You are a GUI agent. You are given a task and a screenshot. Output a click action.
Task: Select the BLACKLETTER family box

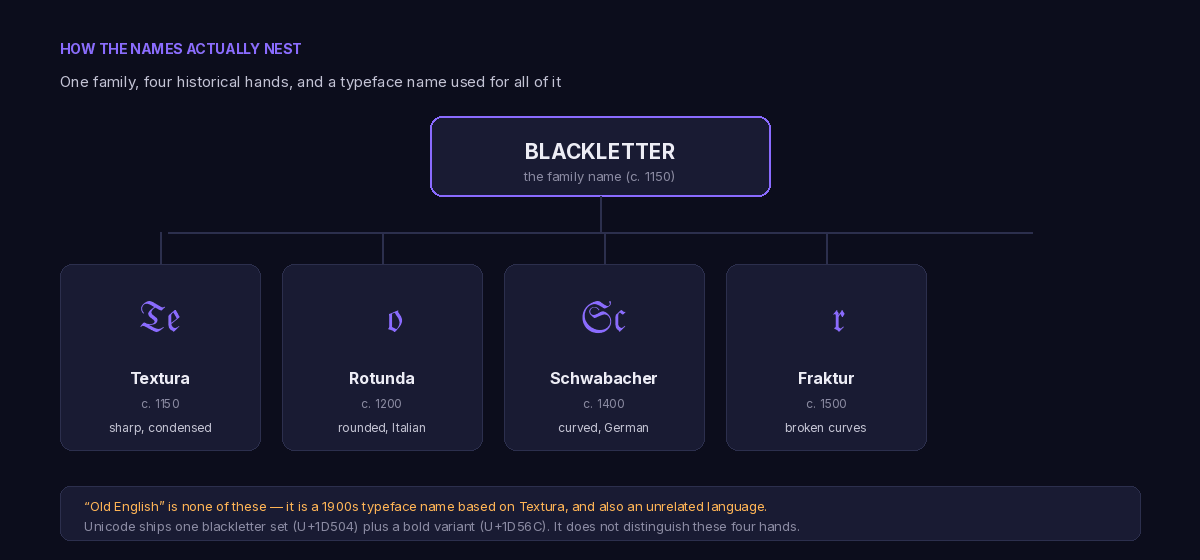click(600, 156)
